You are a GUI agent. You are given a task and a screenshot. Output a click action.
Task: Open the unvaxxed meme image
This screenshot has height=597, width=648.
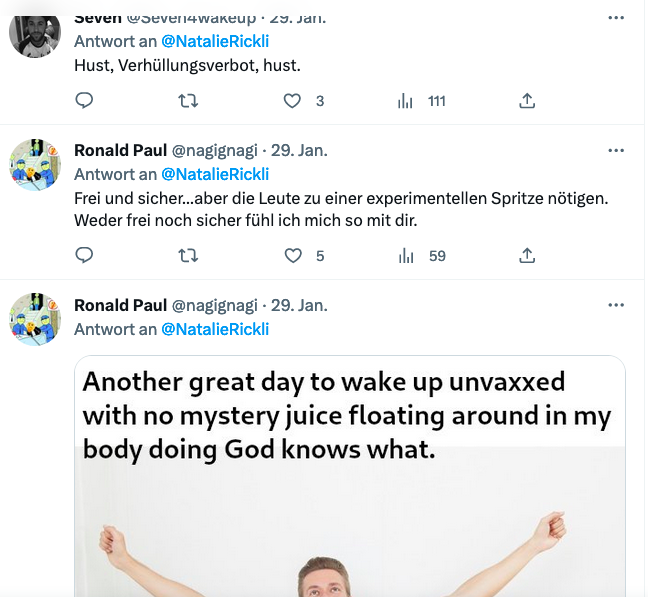pos(350,476)
